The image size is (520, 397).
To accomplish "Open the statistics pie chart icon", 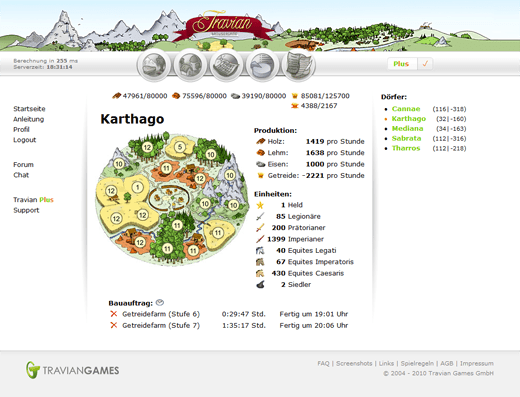I will click(262, 65).
